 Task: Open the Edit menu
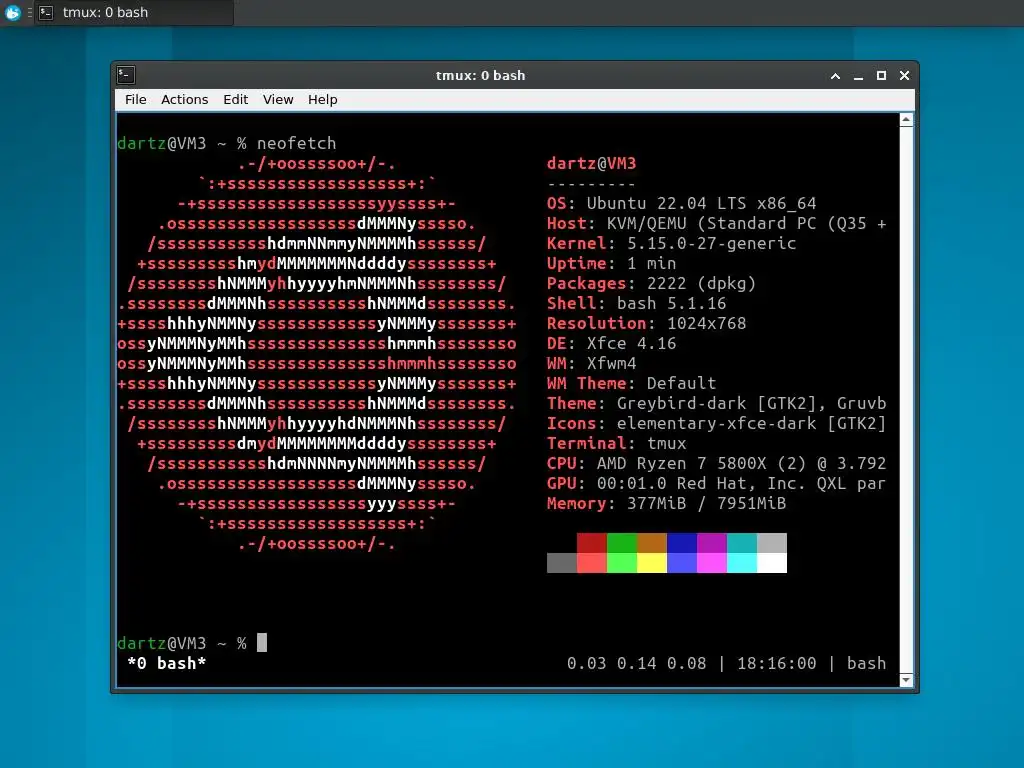point(235,99)
